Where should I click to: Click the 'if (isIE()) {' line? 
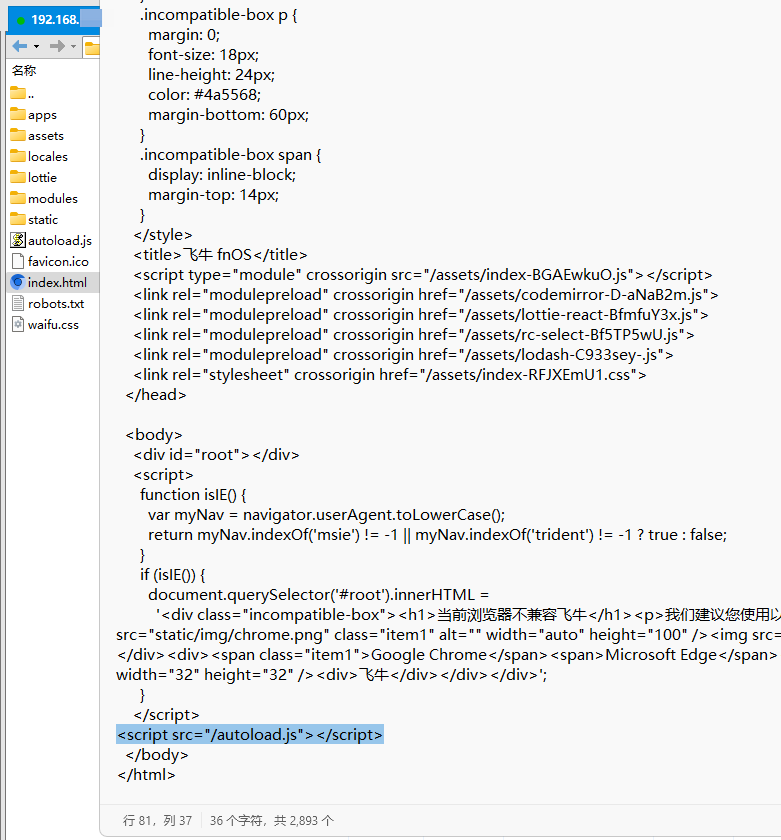(x=172, y=575)
